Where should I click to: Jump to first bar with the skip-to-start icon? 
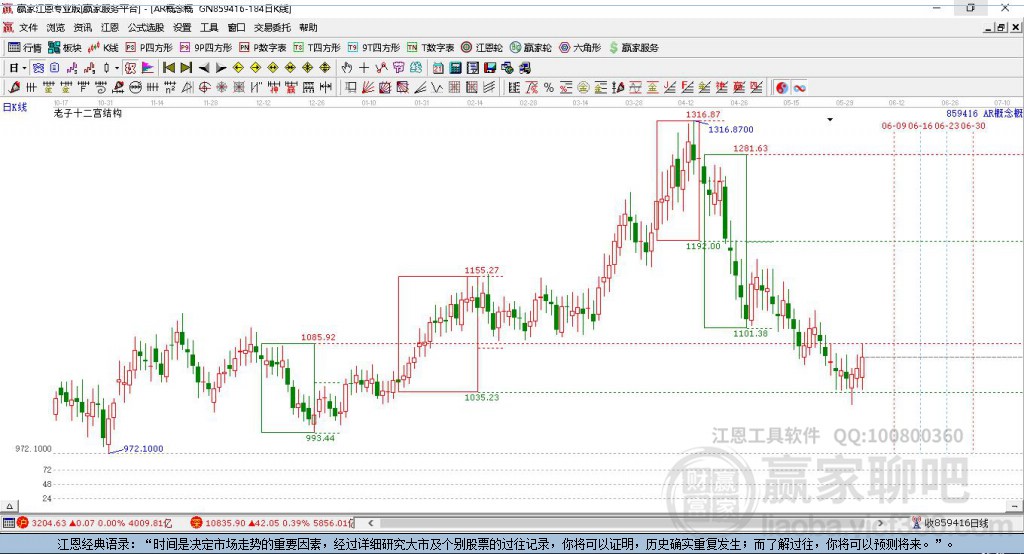(168, 68)
